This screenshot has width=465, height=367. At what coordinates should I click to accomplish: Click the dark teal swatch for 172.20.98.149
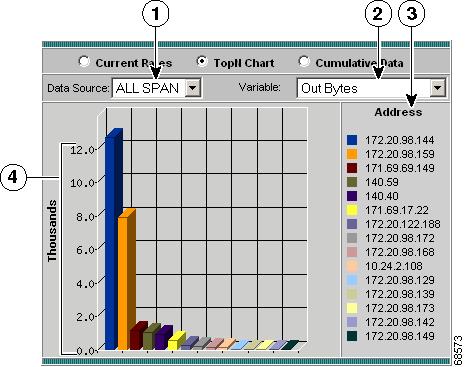click(352, 336)
